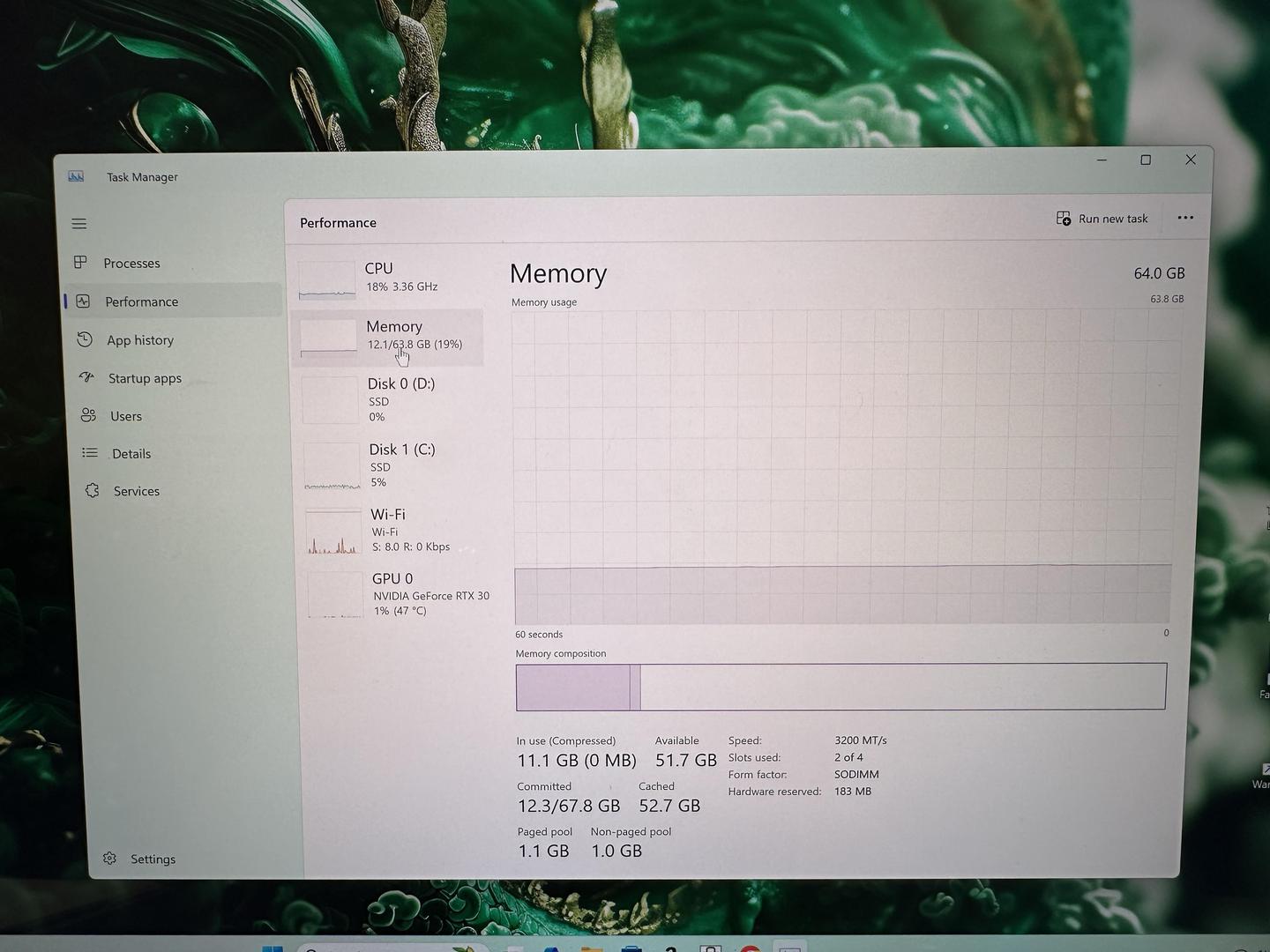Click the Services puzzle icon
The height and width of the screenshot is (952, 1270).
93,491
